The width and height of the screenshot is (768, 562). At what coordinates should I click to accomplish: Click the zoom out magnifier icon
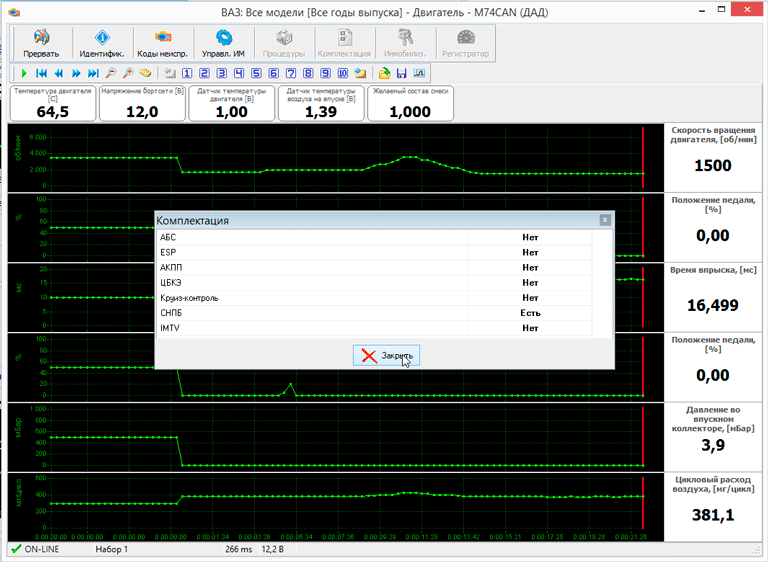pyautogui.click(x=111, y=74)
